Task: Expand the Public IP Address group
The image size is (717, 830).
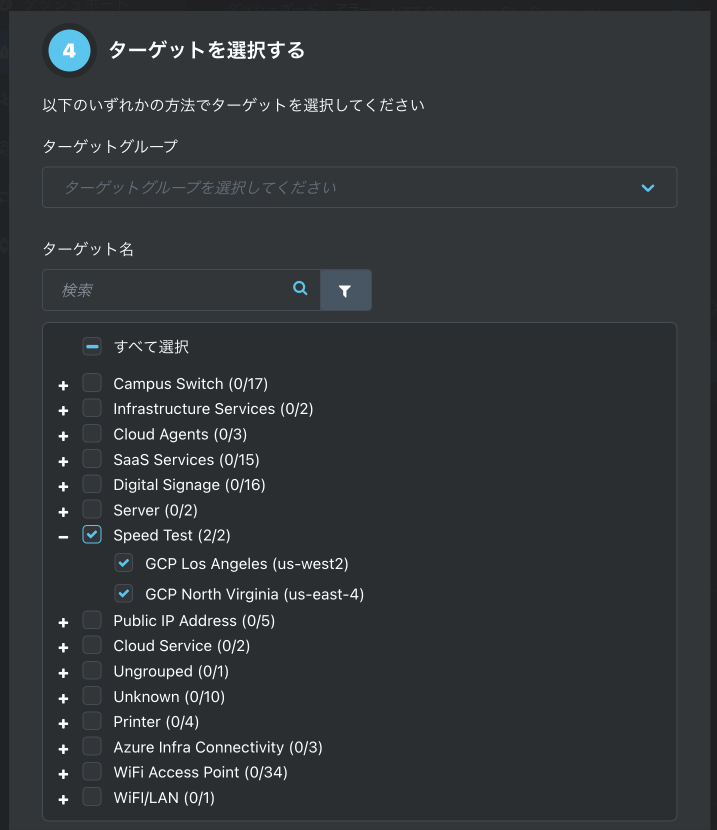Action: (x=63, y=622)
